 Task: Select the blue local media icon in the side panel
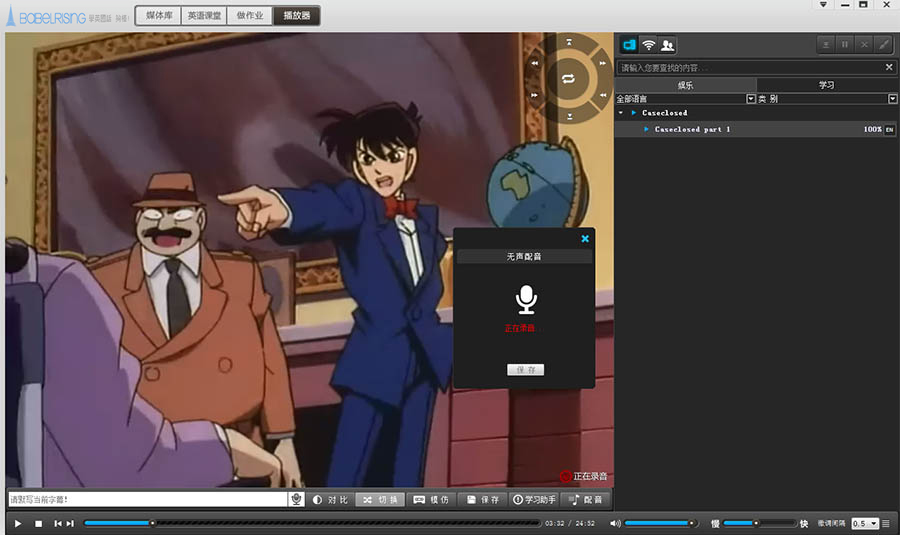click(x=629, y=45)
